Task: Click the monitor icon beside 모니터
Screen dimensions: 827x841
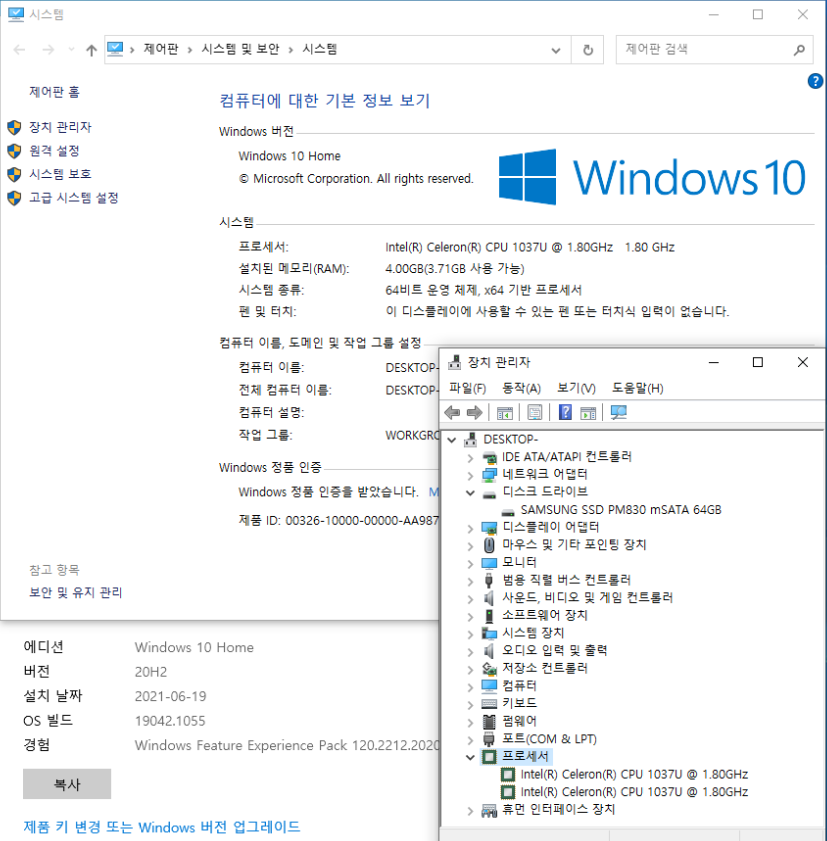Action: pyautogui.click(x=489, y=563)
